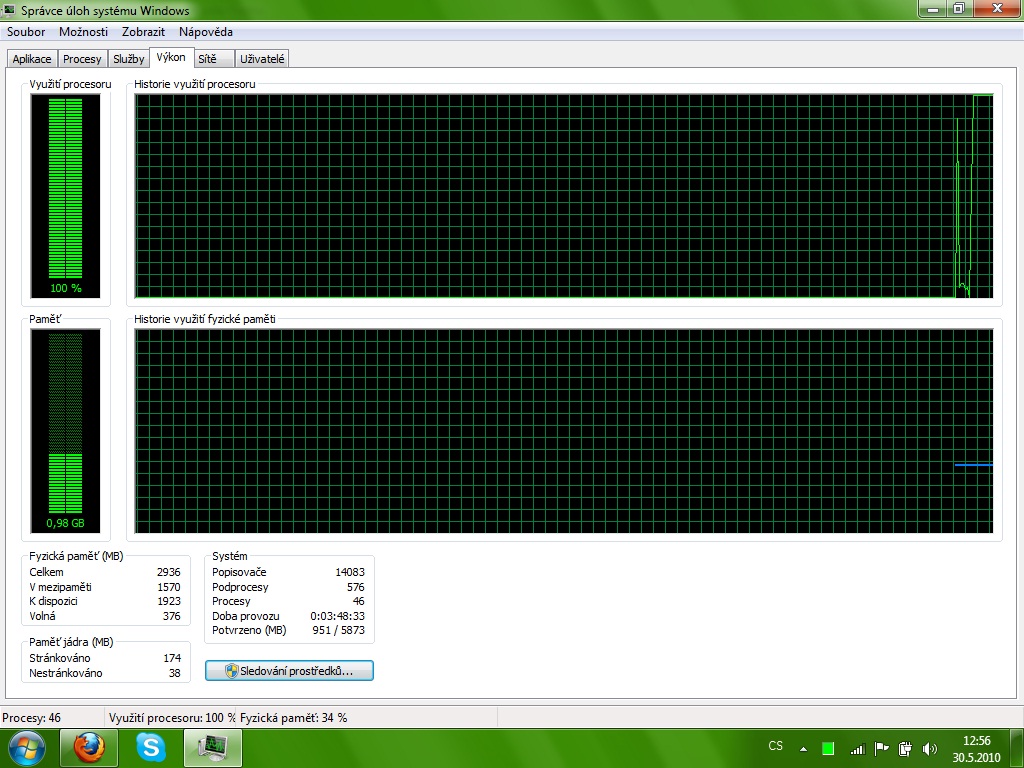Click the volume speaker tray icon
The width and height of the screenshot is (1024, 768).
[930, 748]
